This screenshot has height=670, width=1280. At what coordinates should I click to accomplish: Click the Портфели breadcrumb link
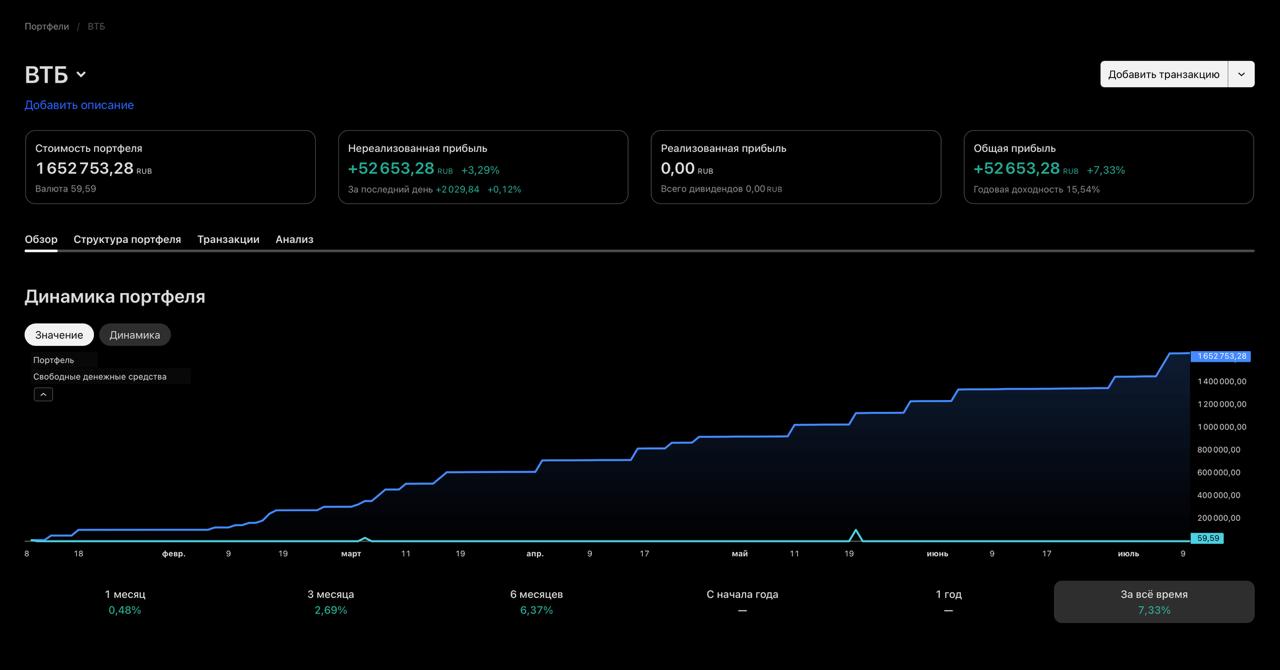(47, 27)
